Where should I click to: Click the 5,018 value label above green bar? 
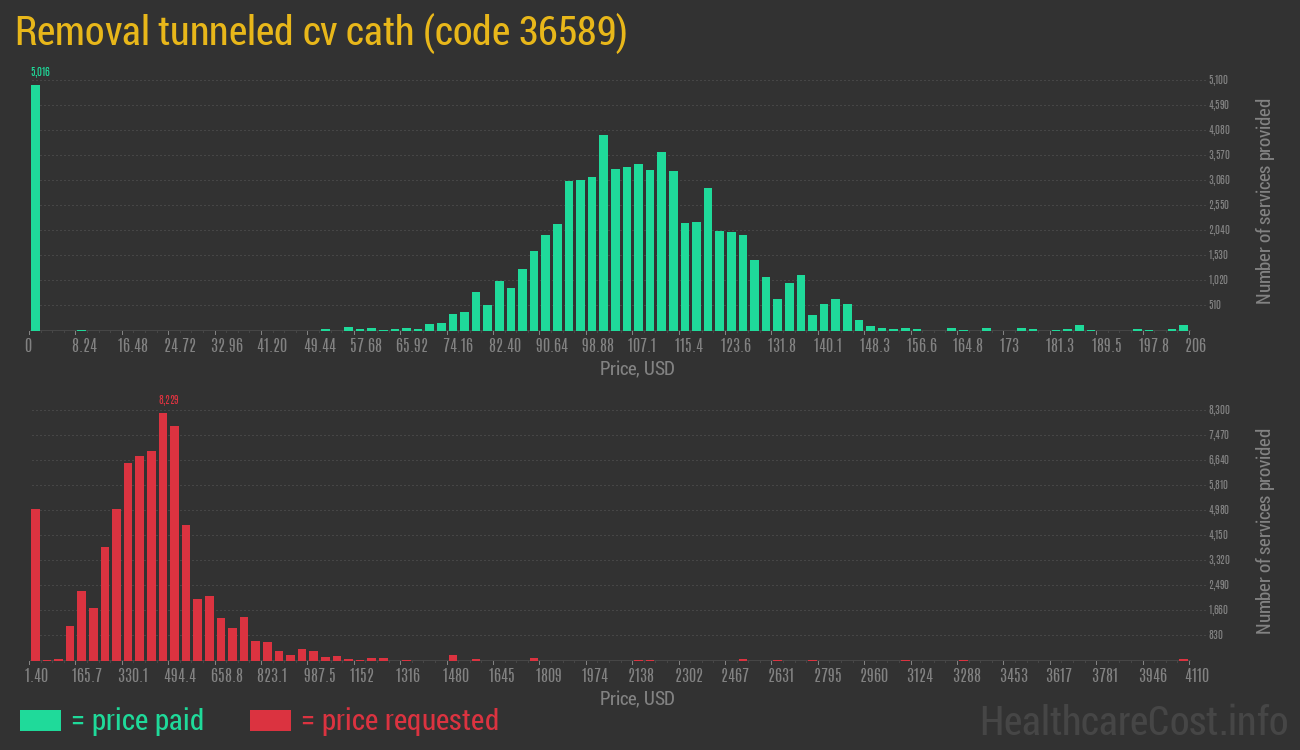[40, 72]
